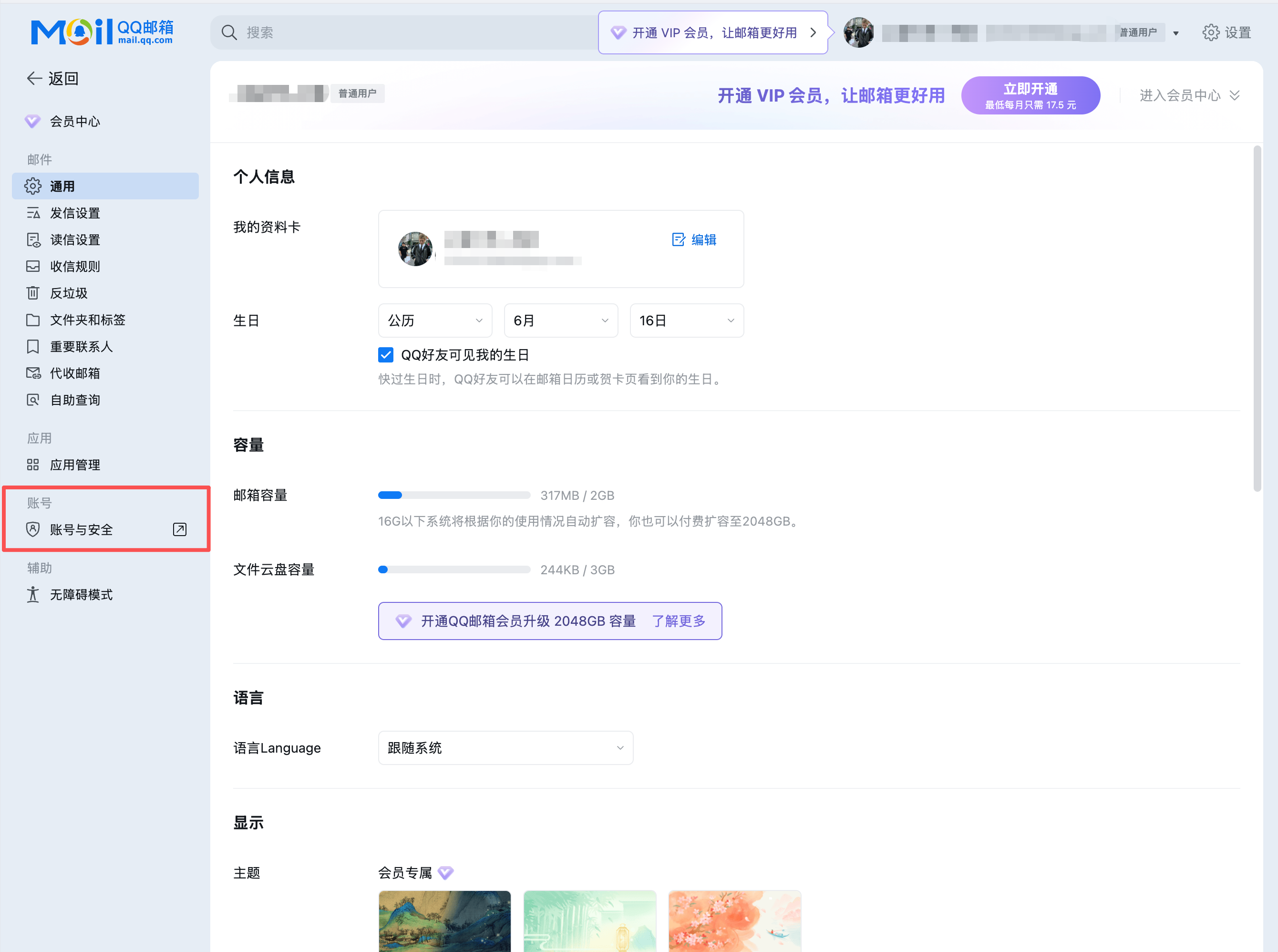Click the 读信设置 sidebar icon
Viewport: 1278px width, 952px height.
[33, 240]
